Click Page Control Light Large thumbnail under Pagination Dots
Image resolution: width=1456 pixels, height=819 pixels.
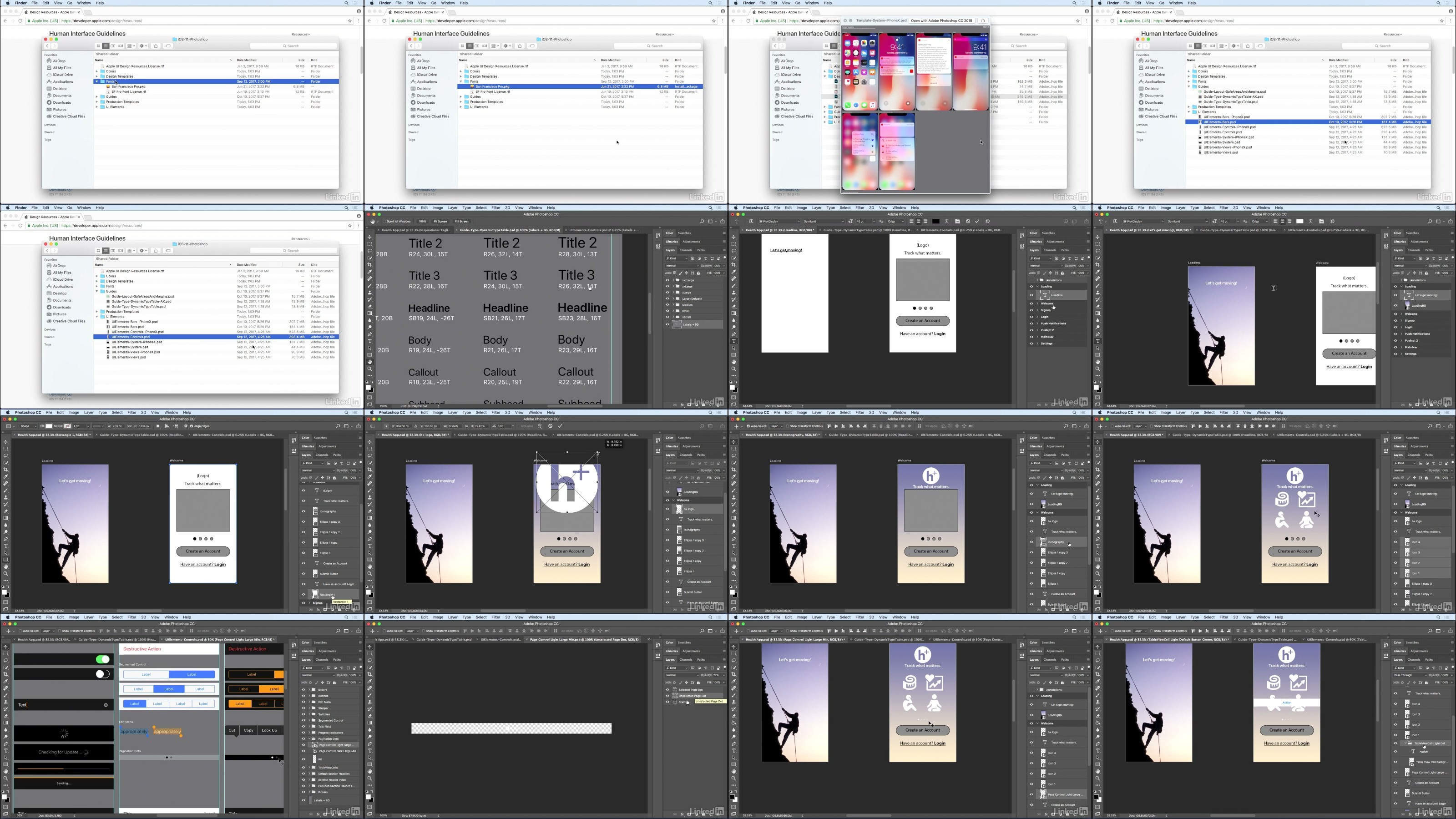[315, 745]
